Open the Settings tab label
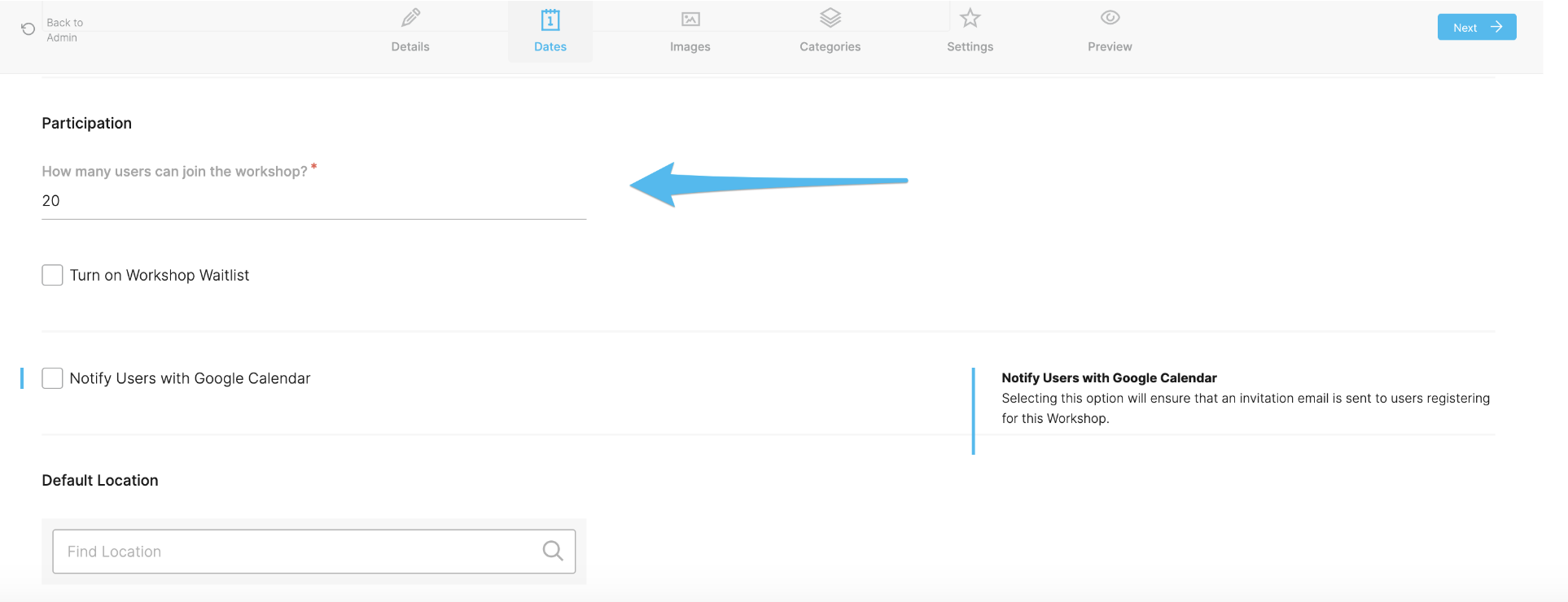 (970, 46)
